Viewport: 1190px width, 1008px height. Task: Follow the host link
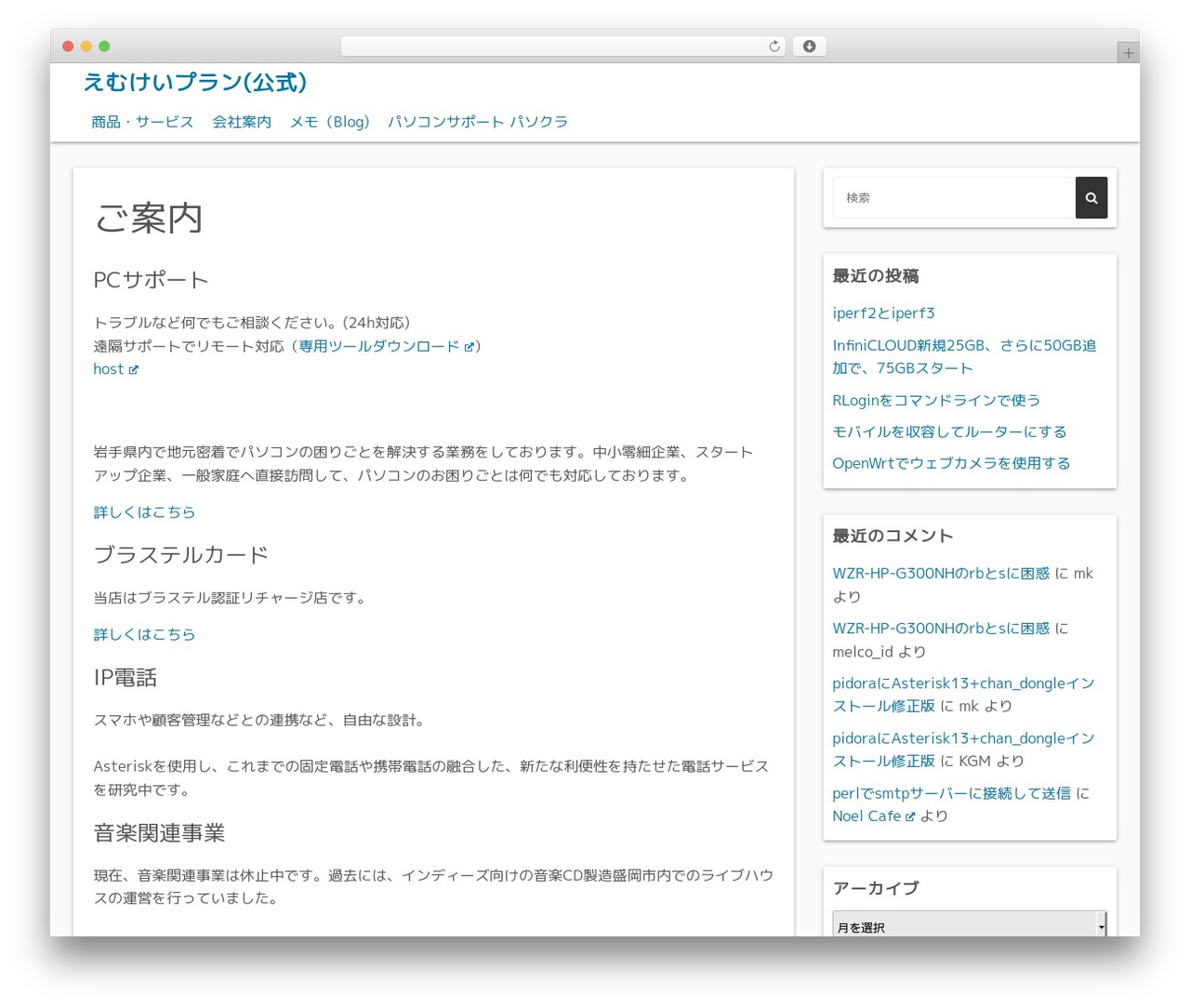point(109,369)
